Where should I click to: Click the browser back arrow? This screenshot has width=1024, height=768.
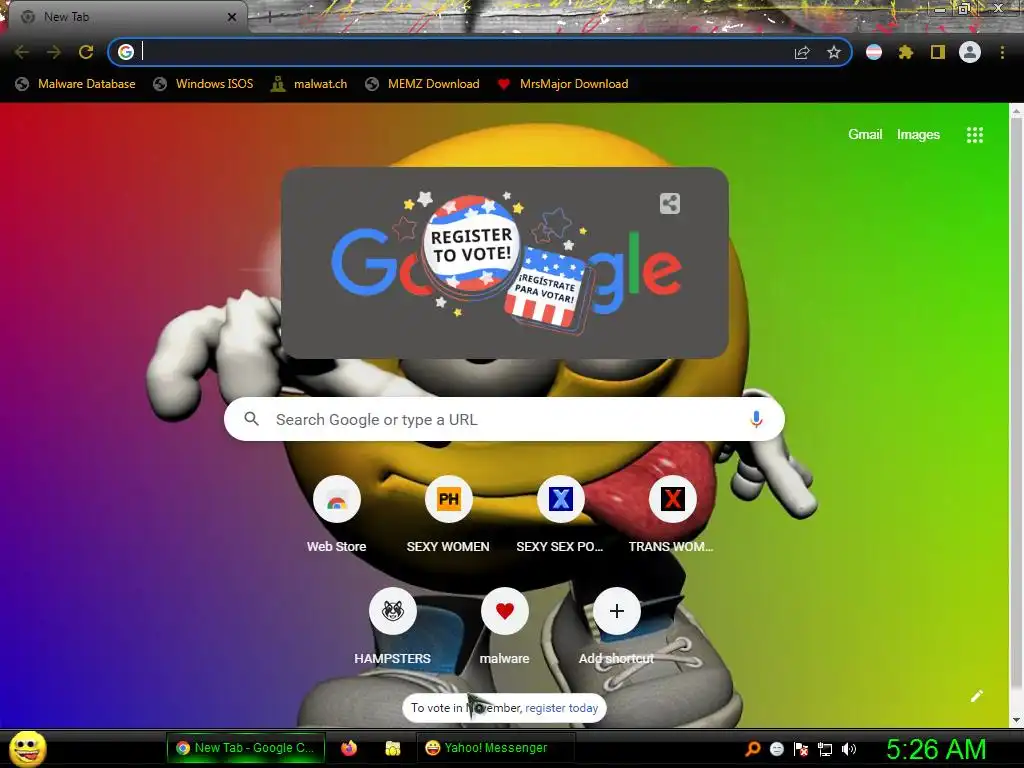(x=22, y=52)
